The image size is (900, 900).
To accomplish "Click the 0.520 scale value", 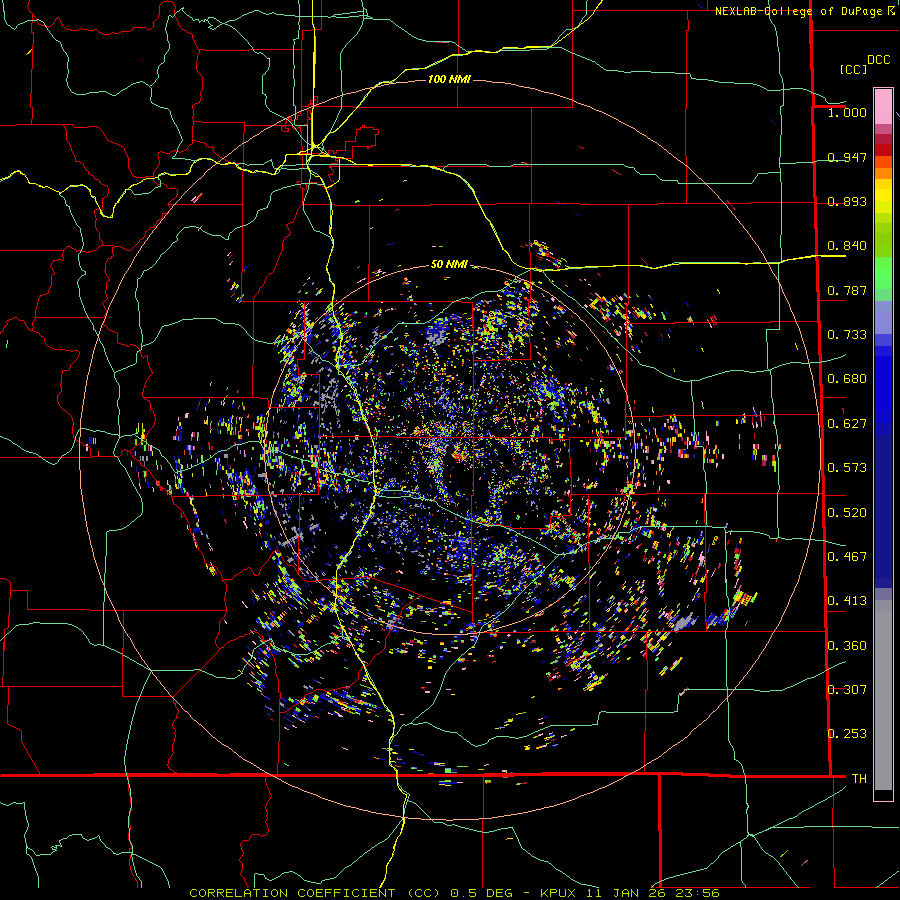I will click(x=847, y=512).
